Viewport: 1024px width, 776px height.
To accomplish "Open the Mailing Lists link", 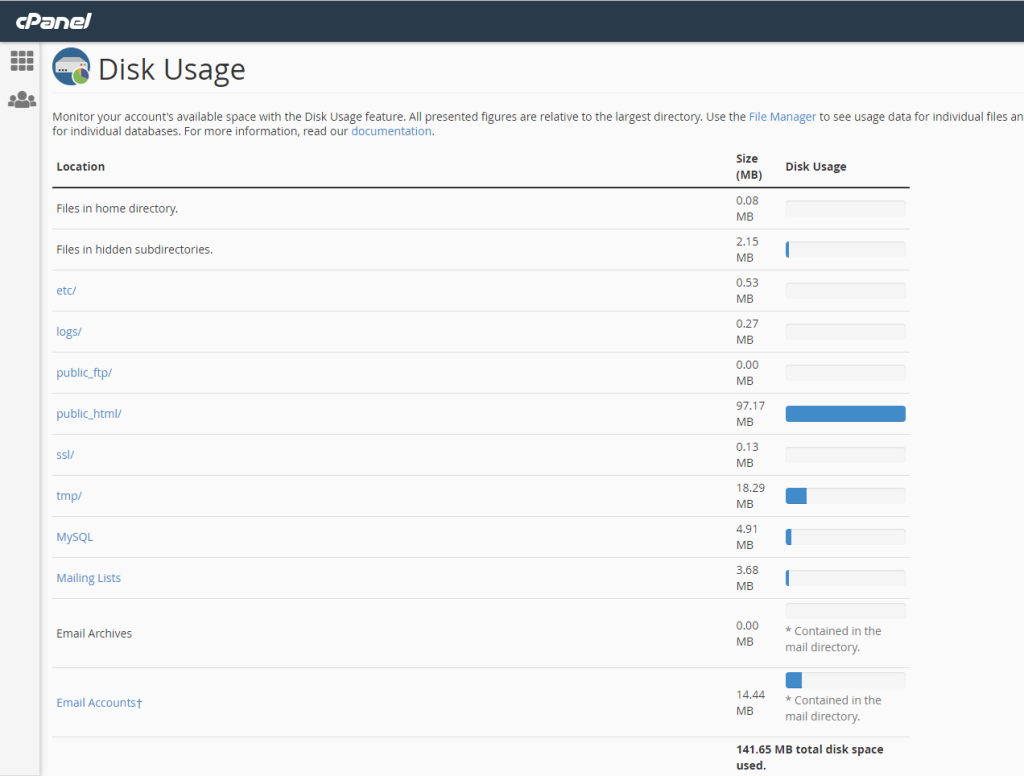I will coord(88,578).
